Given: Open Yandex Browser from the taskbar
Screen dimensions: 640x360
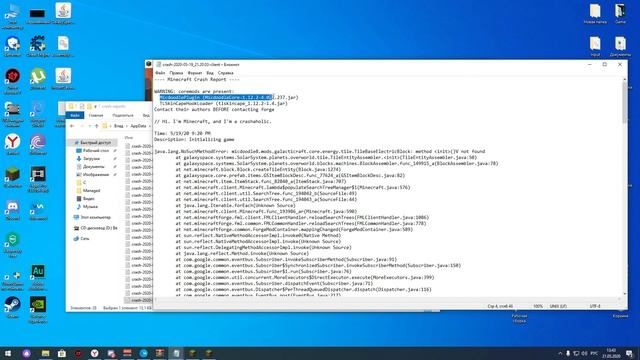Looking at the screenshot, I should [94, 353].
